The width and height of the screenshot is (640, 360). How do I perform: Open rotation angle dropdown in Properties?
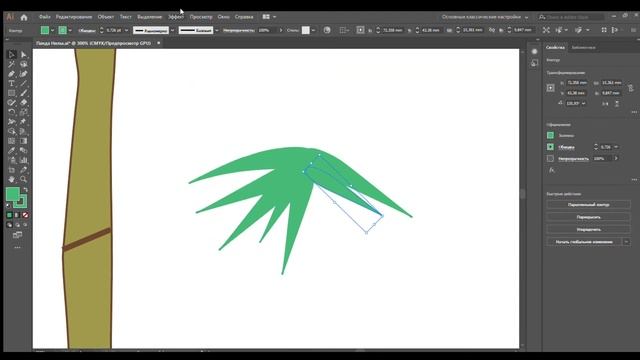point(584,104)
